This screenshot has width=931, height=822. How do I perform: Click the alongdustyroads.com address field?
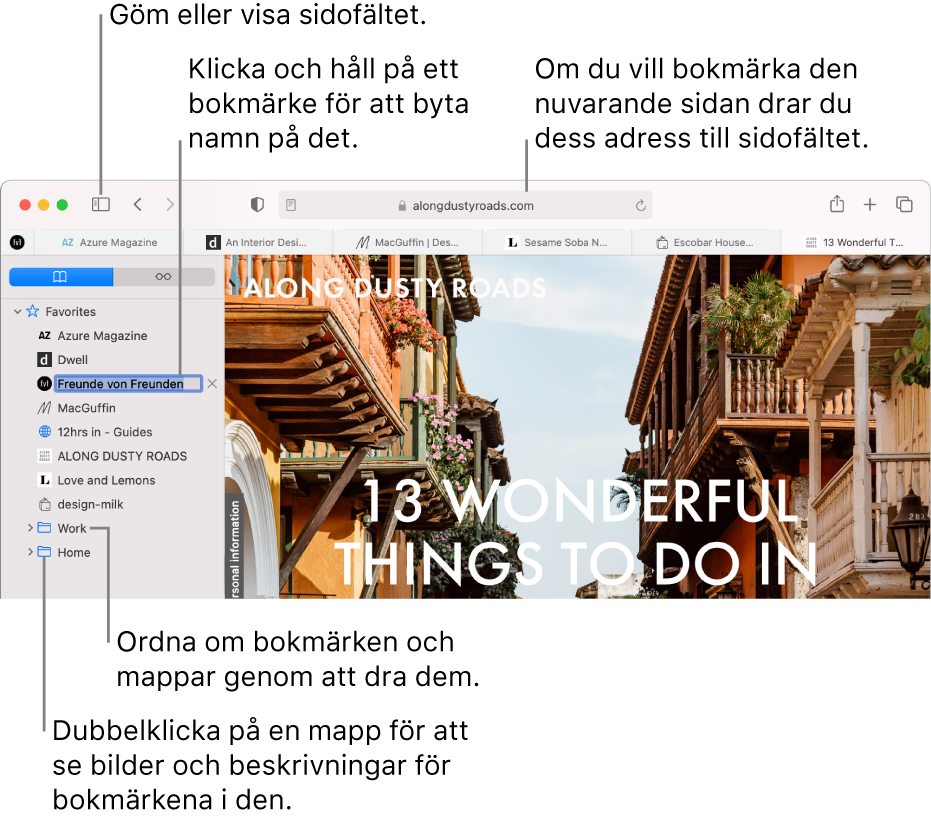coord(466,206)
